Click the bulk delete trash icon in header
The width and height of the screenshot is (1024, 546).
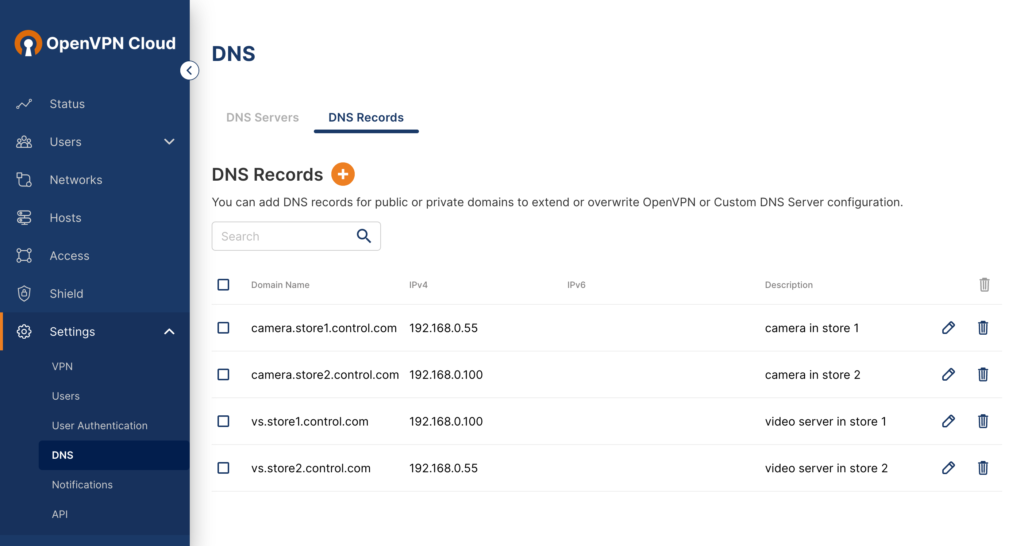pos(984,285)
